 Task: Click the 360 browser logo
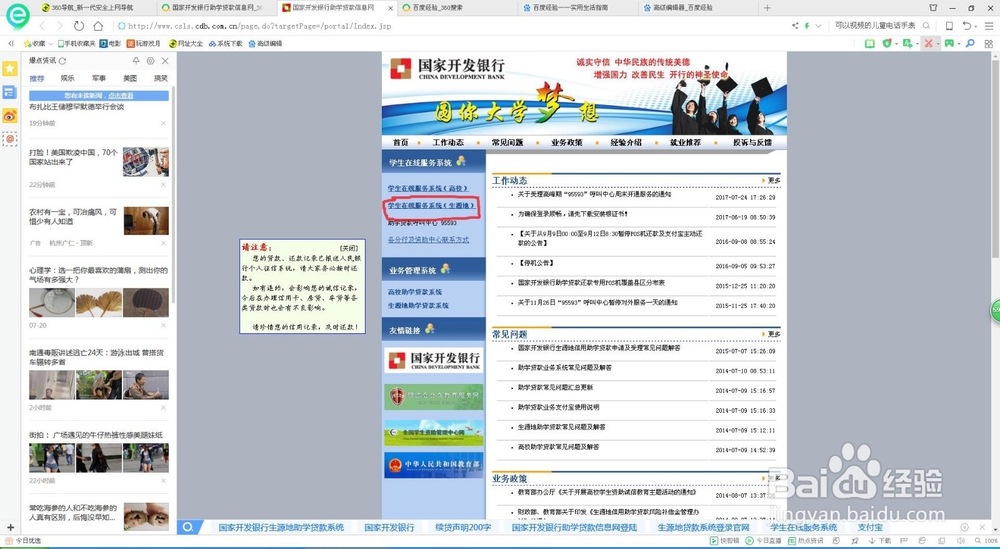(17, 17)
